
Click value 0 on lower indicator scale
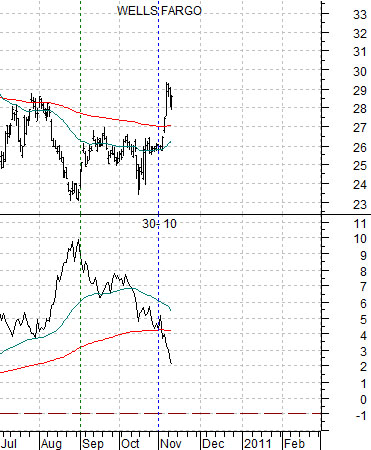[363, 399]
